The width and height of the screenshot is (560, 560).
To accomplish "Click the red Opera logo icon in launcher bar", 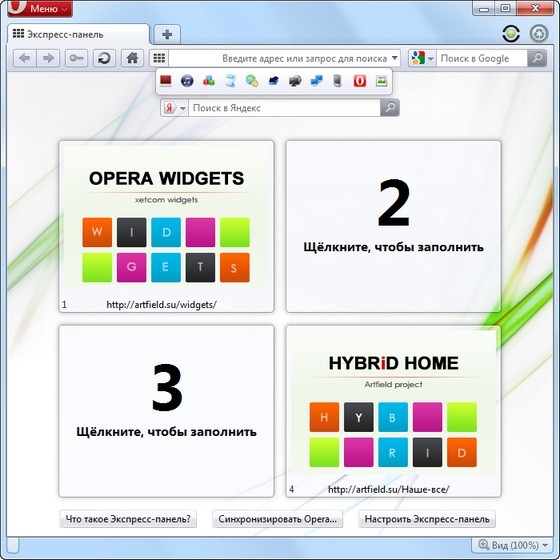I will coord(360,81).
